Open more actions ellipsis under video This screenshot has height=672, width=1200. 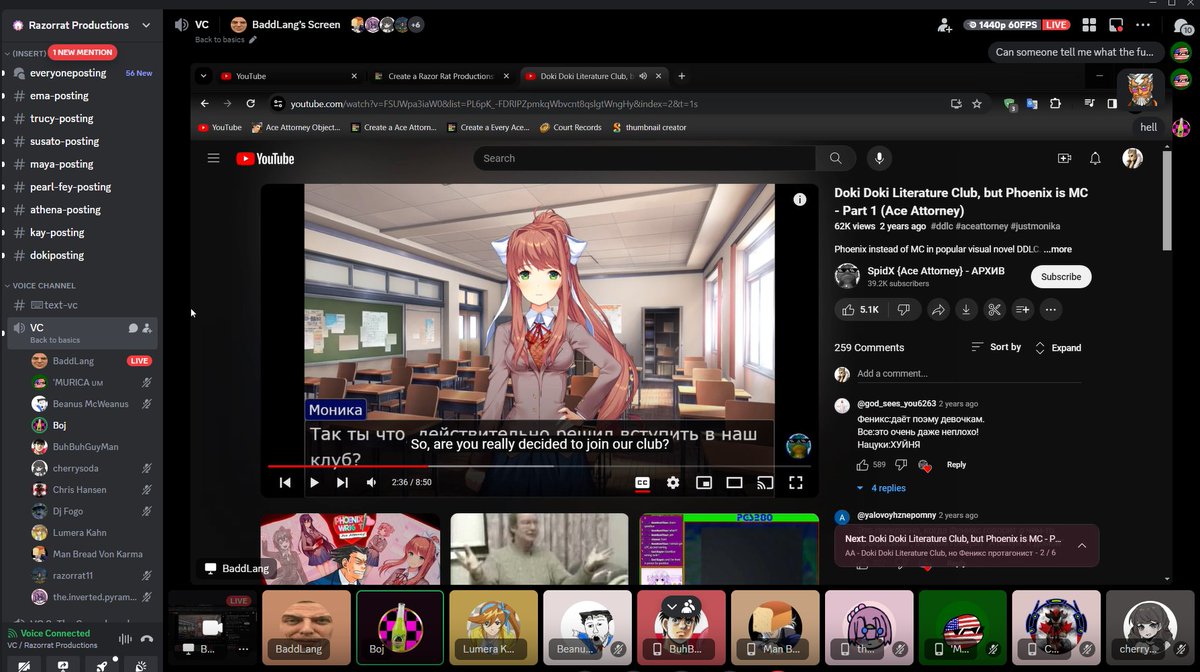(x=1051, y=310)
